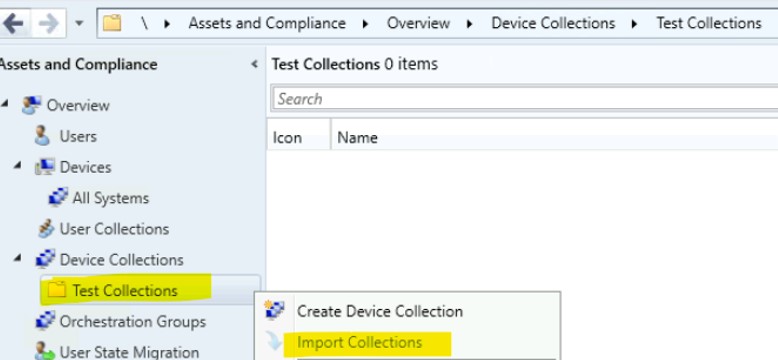Click the User State Migration node icon
Screen dimensions: 778x360
pyautogui.click(x=44, y=352)
